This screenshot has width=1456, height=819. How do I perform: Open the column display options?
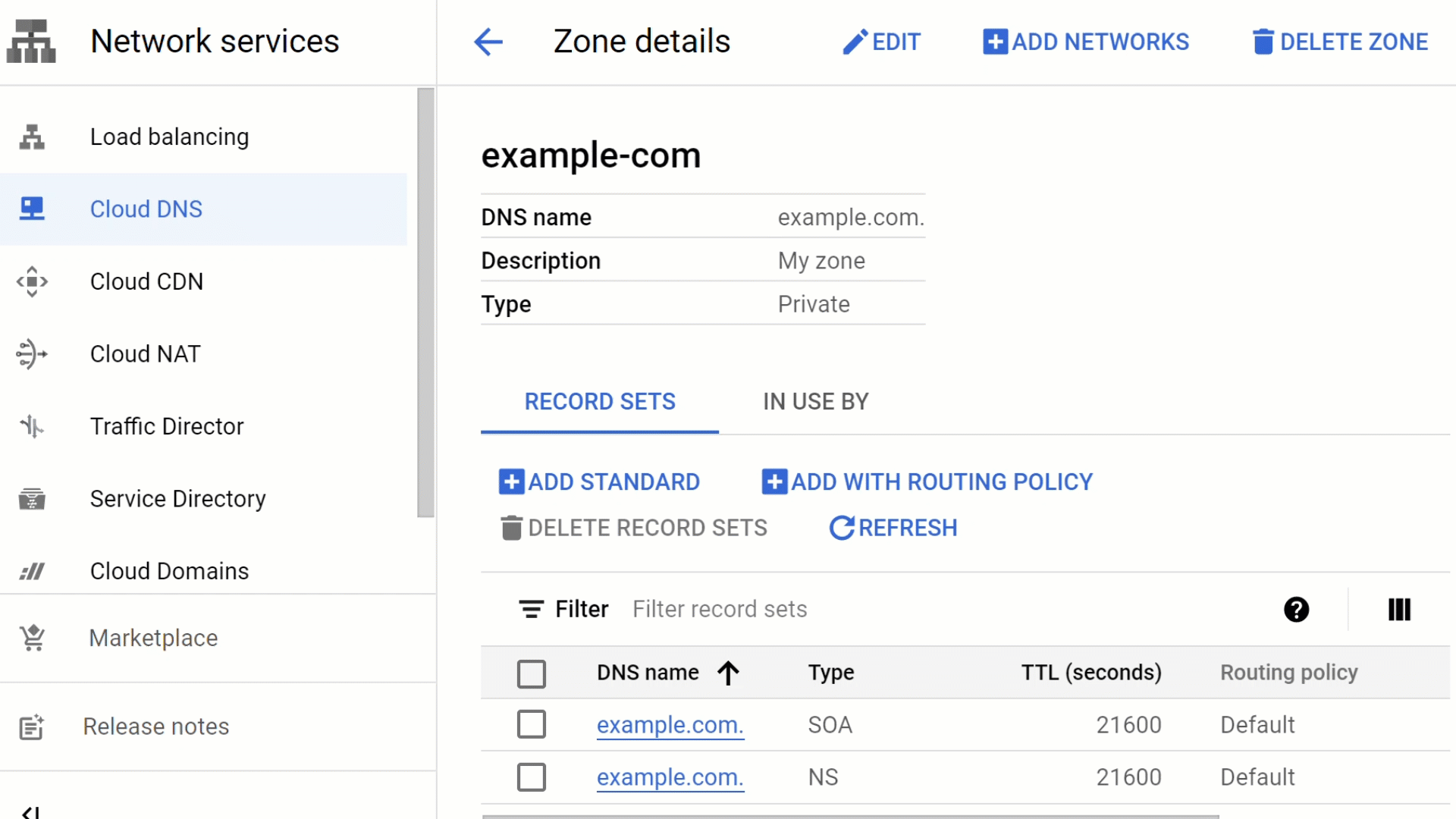pyautogui.click(x=1399, y=610)
